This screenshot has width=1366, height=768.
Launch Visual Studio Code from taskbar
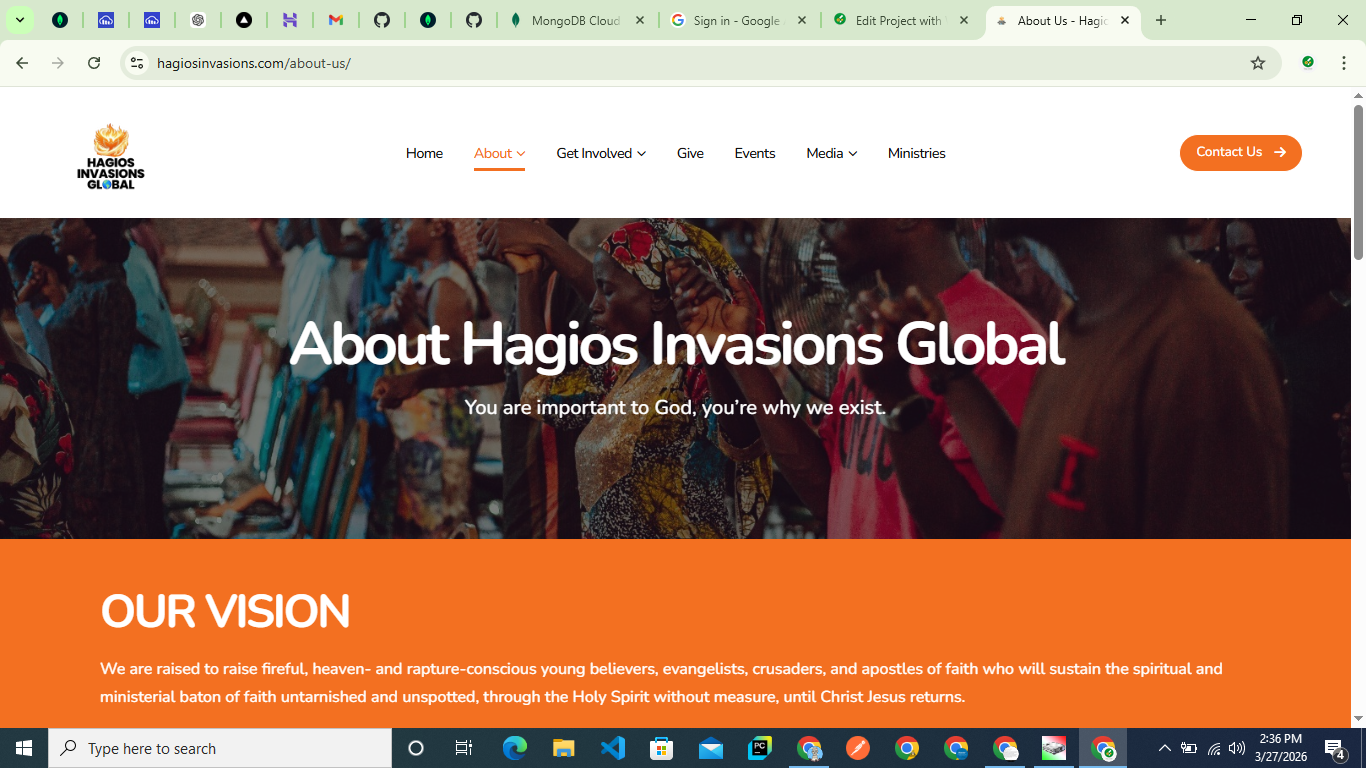point(613,748)
